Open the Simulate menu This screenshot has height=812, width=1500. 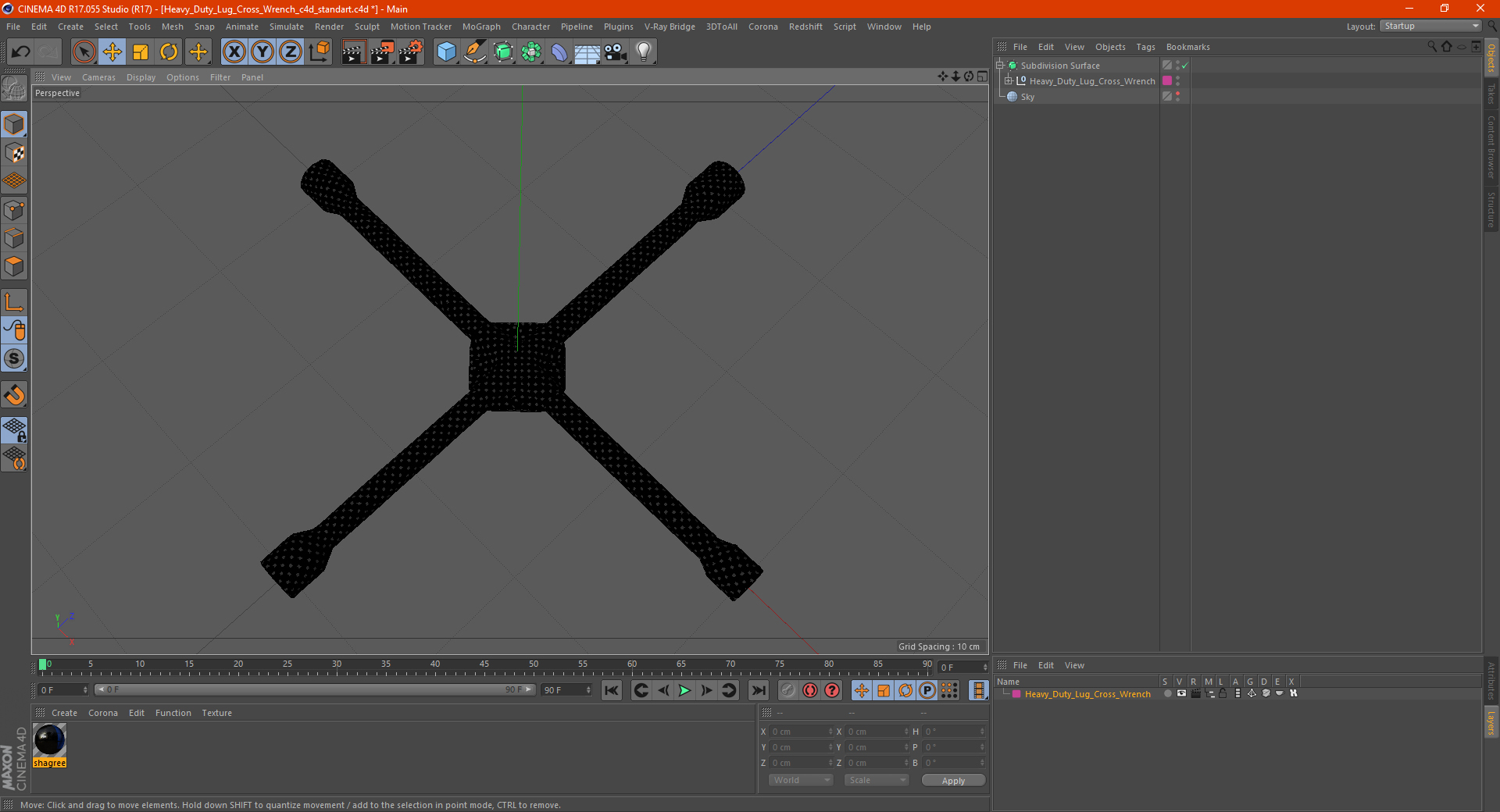[286, 27]
